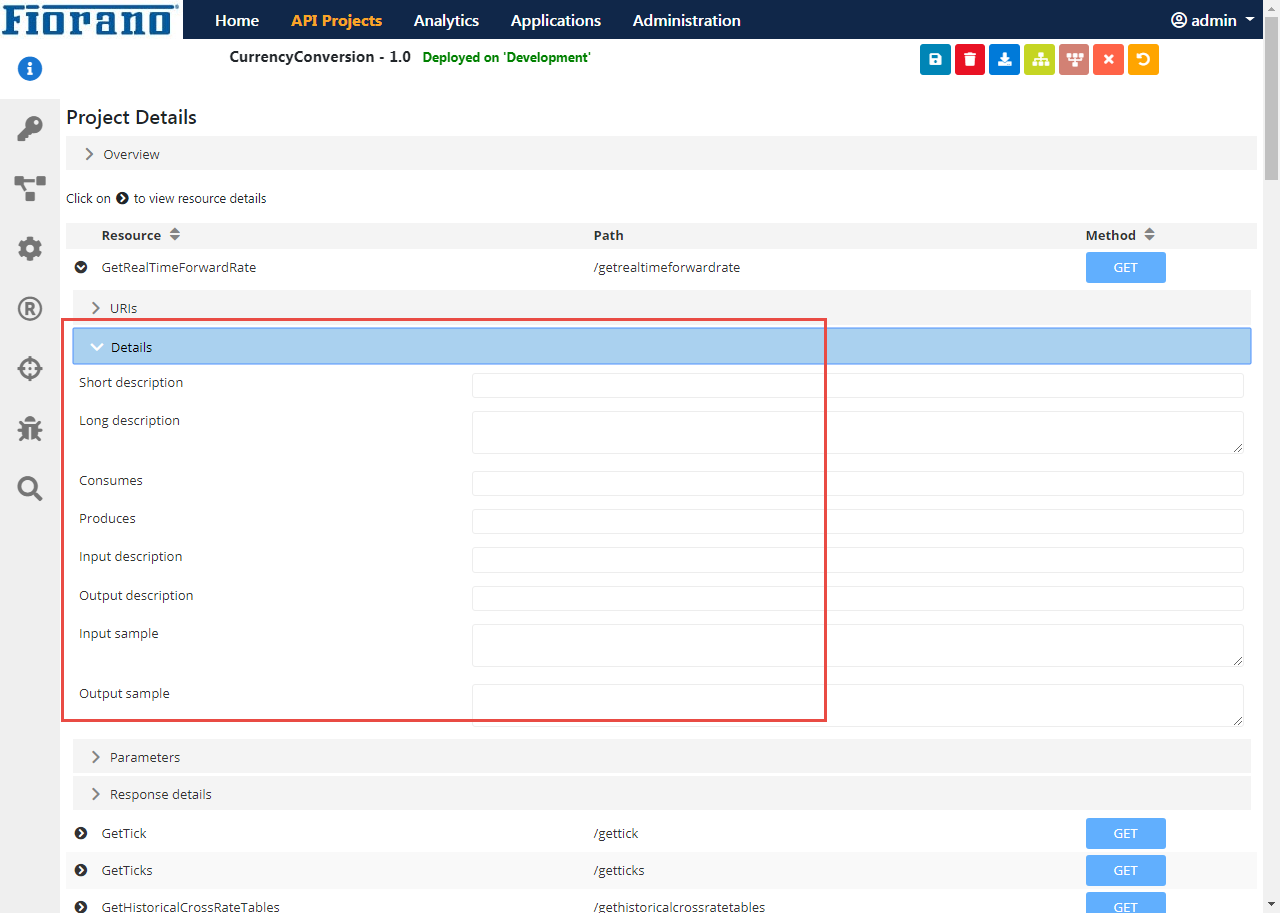This screenshot has height=913, width=1280.
Task: Click the blue download export icon
Action: (1004, 60)
